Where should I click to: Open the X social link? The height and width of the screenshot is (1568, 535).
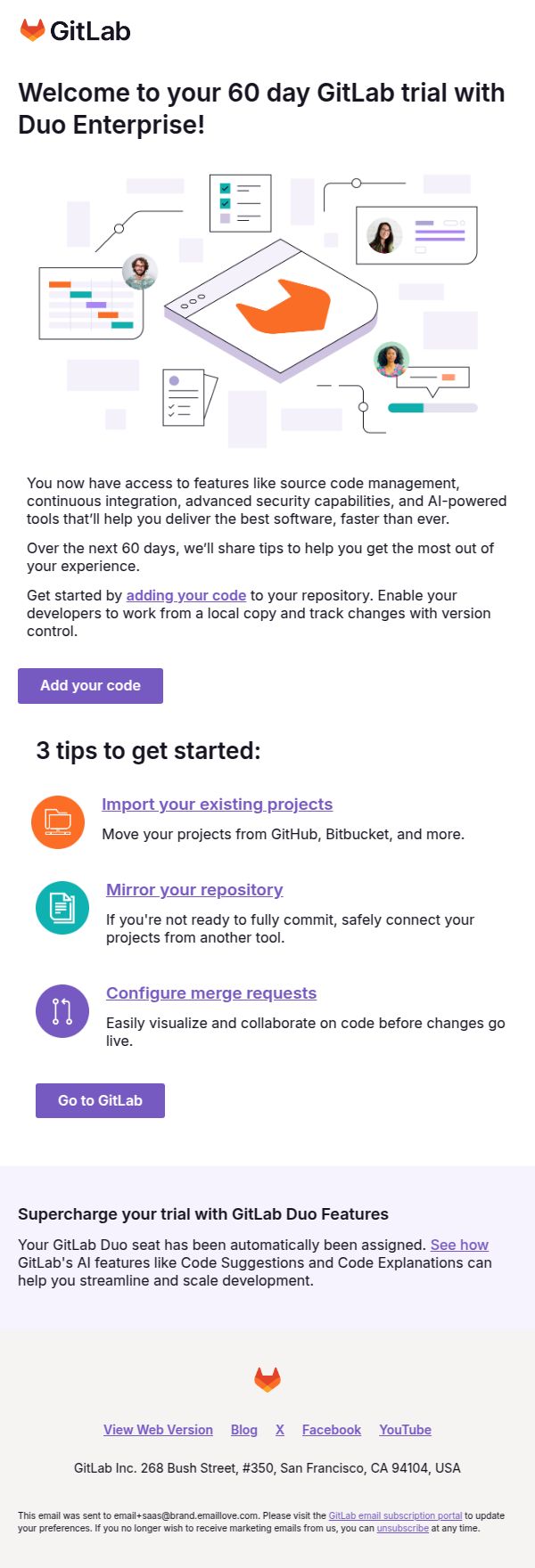(279, 1429)
